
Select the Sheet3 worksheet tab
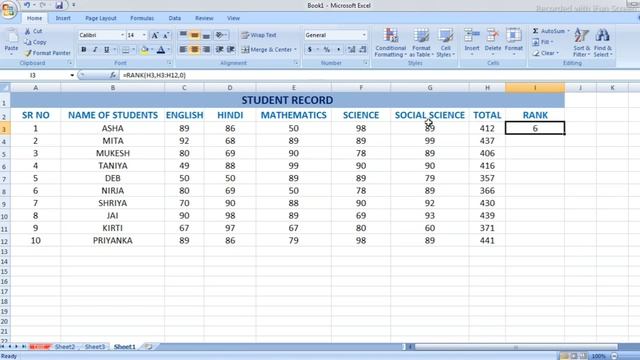click(x=95, y=347)
